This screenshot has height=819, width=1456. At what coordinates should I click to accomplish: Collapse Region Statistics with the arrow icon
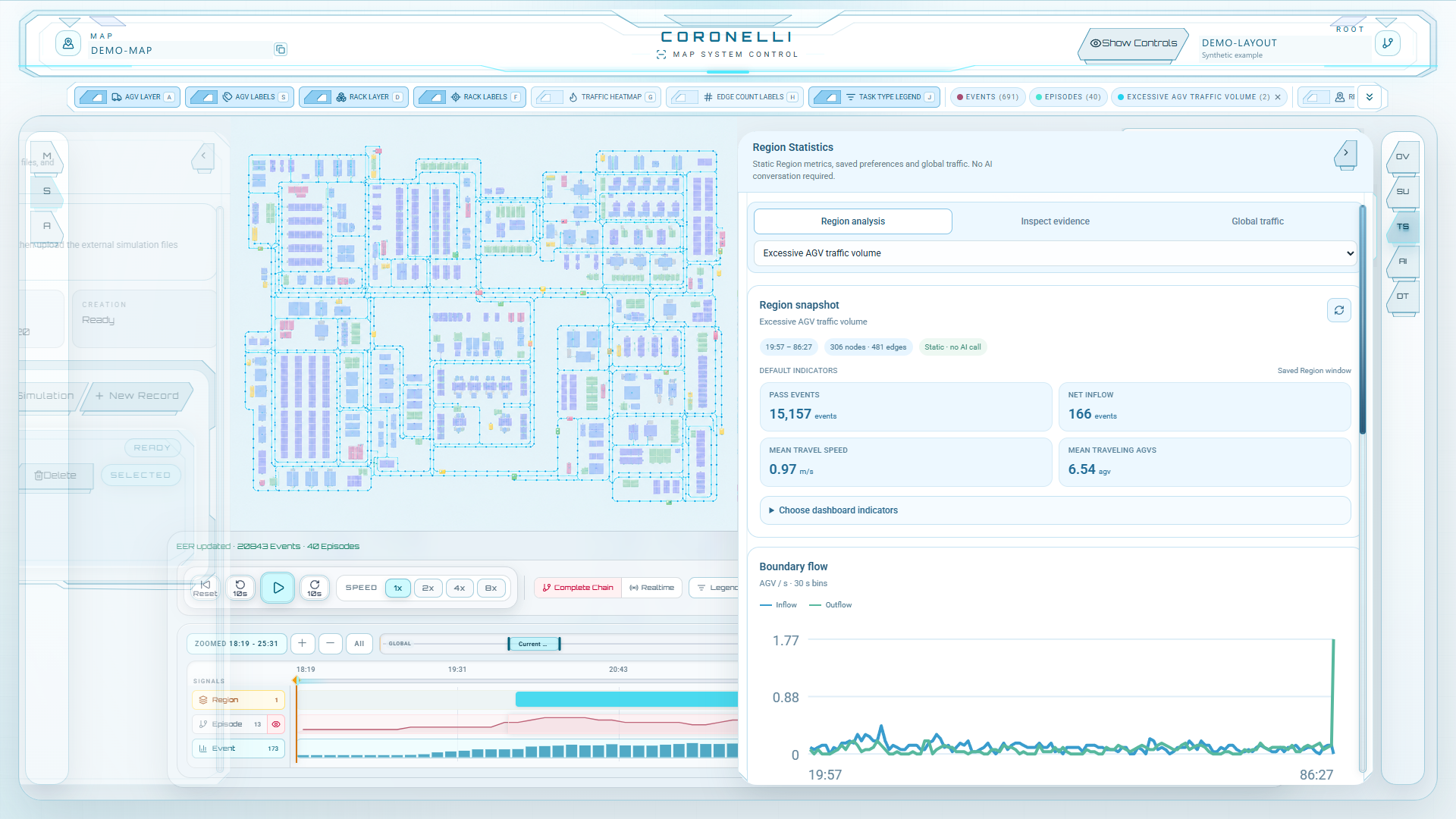click(x=1346, y=153)
